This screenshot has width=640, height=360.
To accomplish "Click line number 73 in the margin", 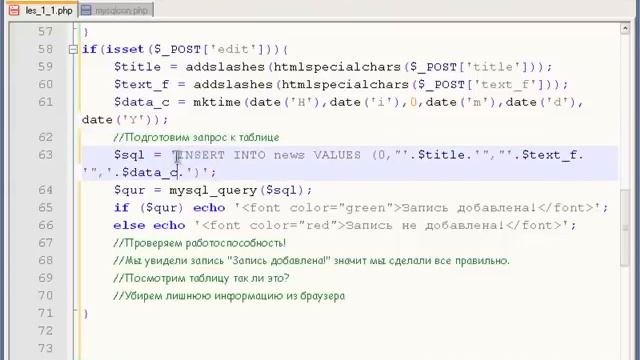I will click(x=45, y=348).
